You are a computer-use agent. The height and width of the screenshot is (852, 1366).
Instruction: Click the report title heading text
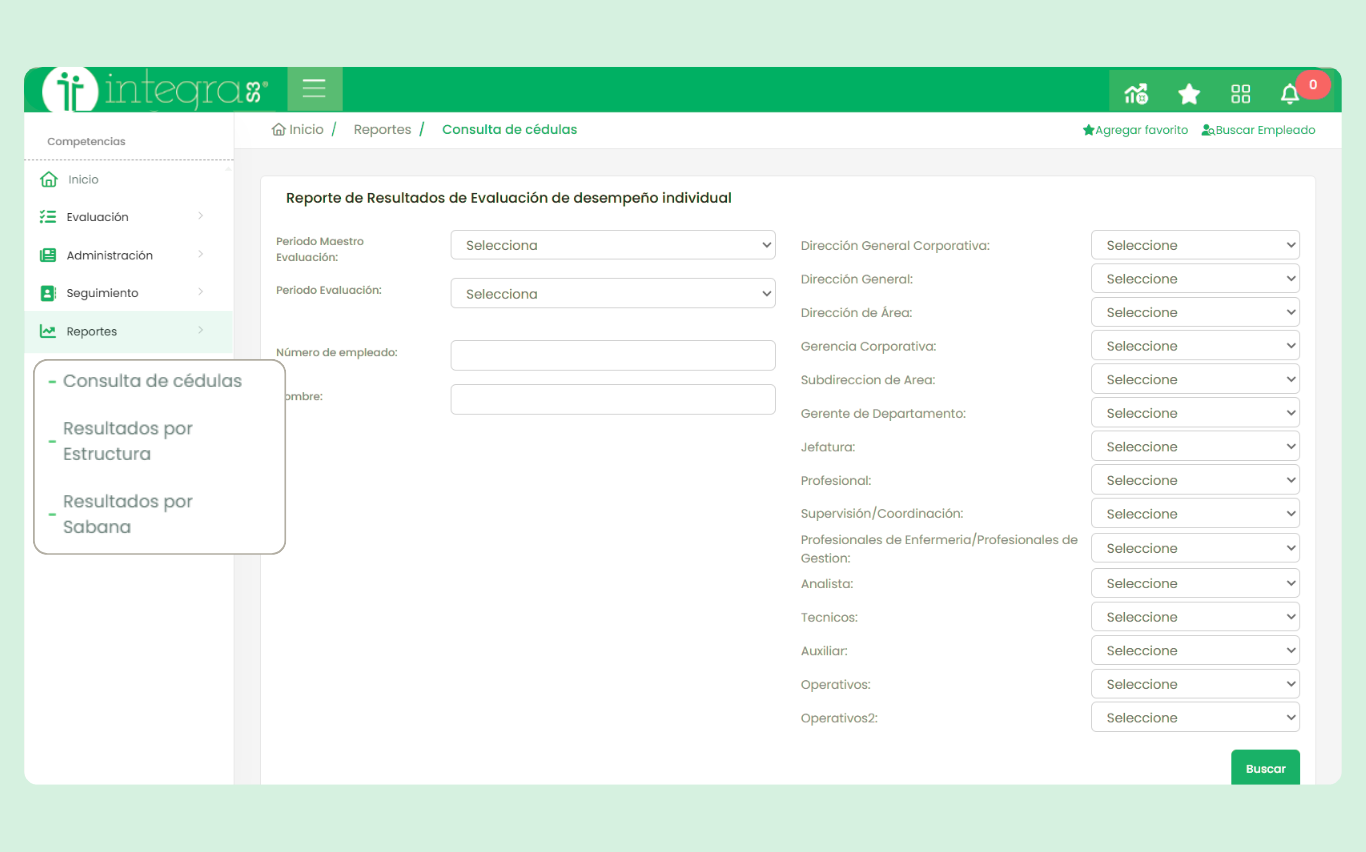(x=509, y=198)
